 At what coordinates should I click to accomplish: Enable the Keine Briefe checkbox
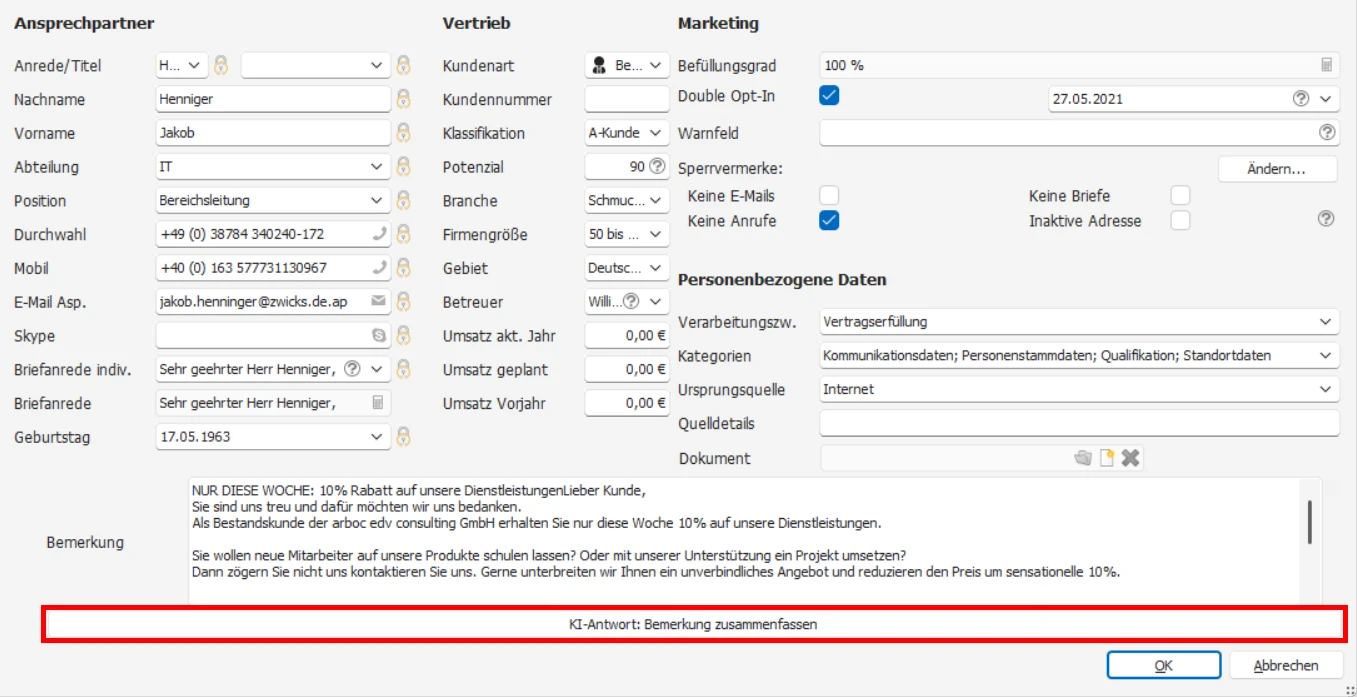(x=1181, y=195)
